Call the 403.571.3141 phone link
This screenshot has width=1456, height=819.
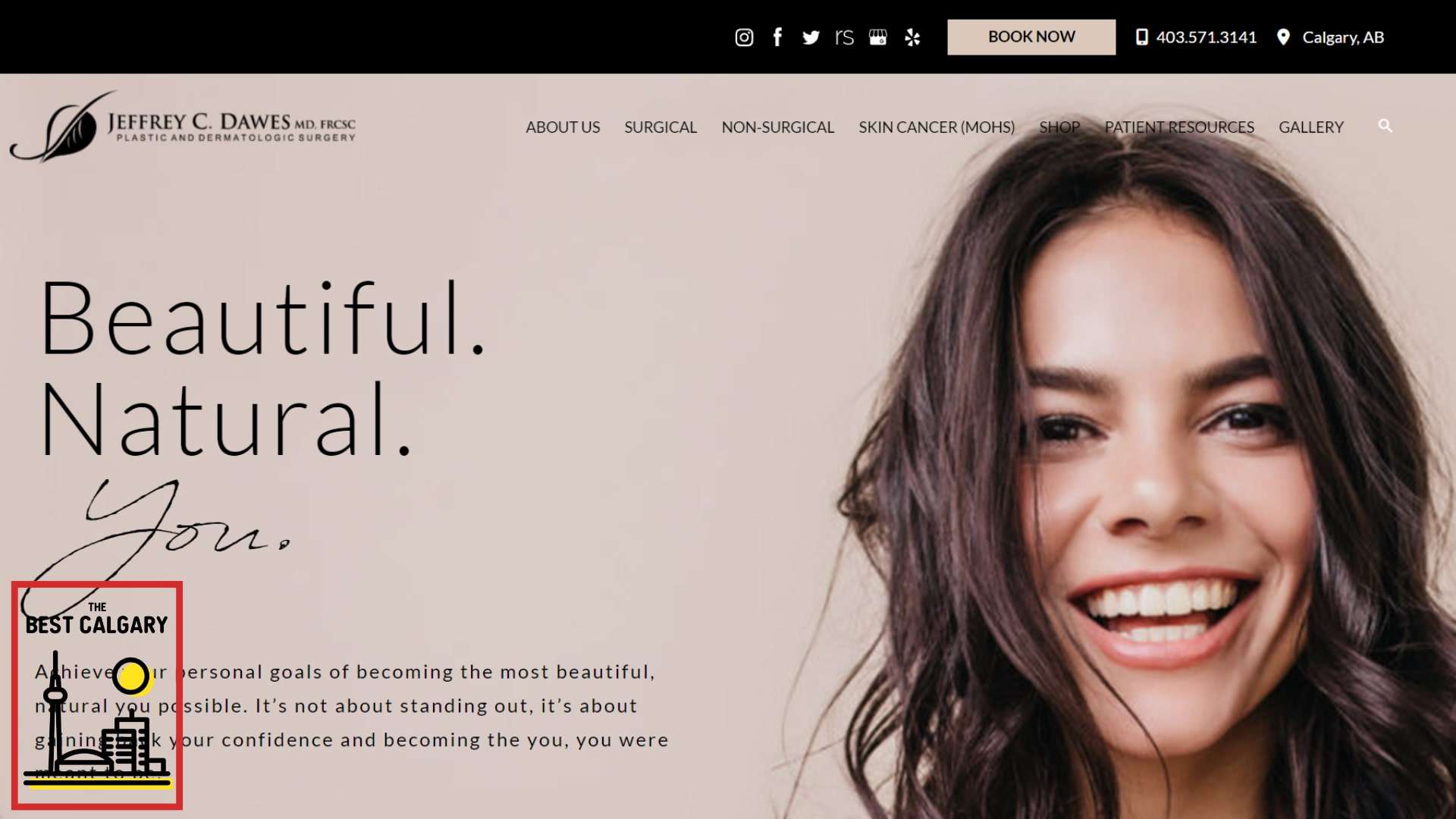[x=1207, y=37]
